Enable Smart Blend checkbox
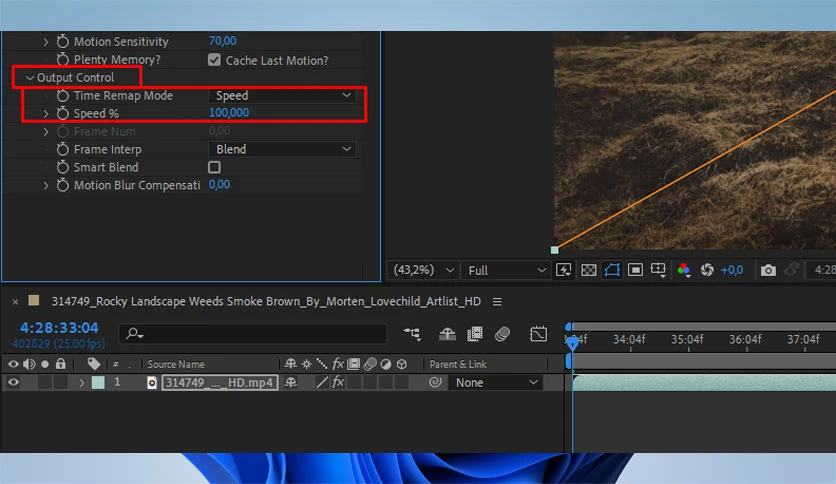The width and height of the screenshot is (836, 484). 214,167
